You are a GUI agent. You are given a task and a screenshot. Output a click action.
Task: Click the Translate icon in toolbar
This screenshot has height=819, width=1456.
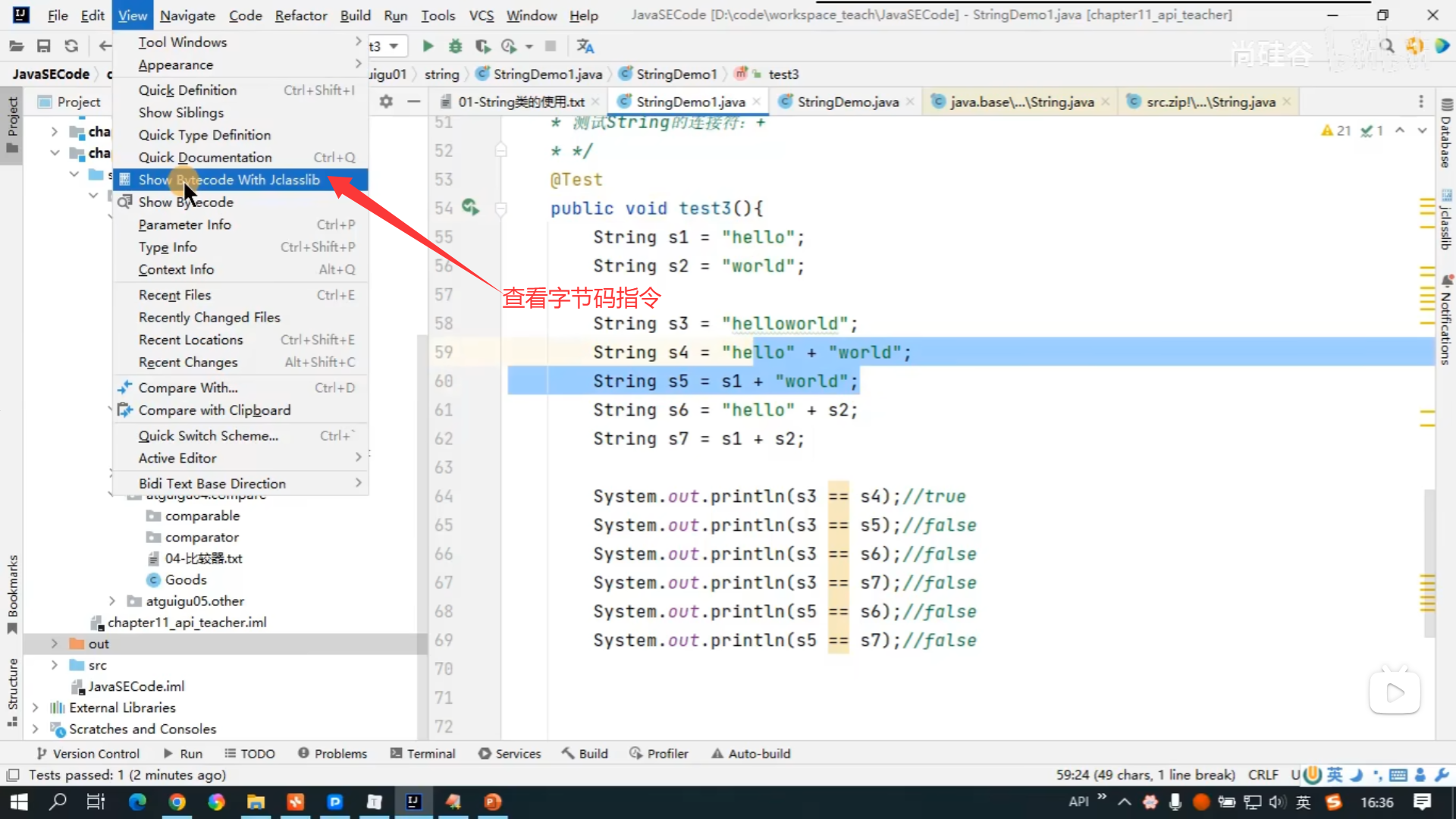coord(585,46)
